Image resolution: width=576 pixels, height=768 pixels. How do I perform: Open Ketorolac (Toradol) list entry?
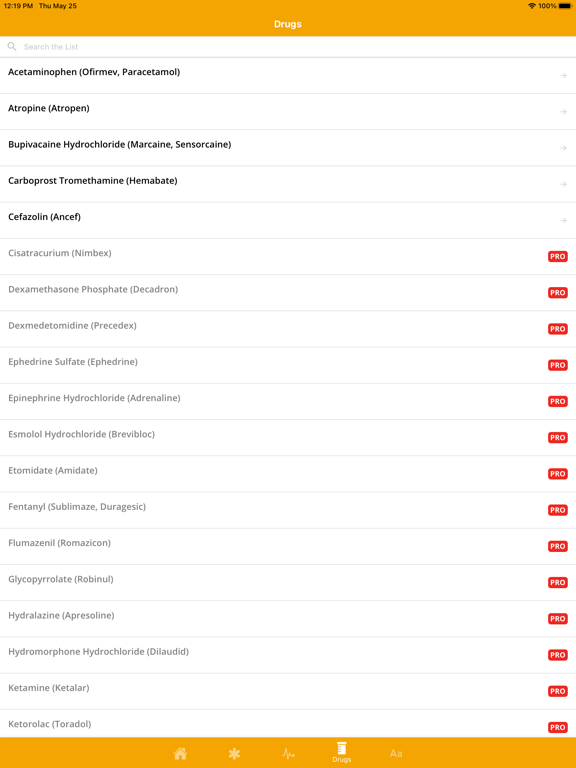(x=288, y=724)
